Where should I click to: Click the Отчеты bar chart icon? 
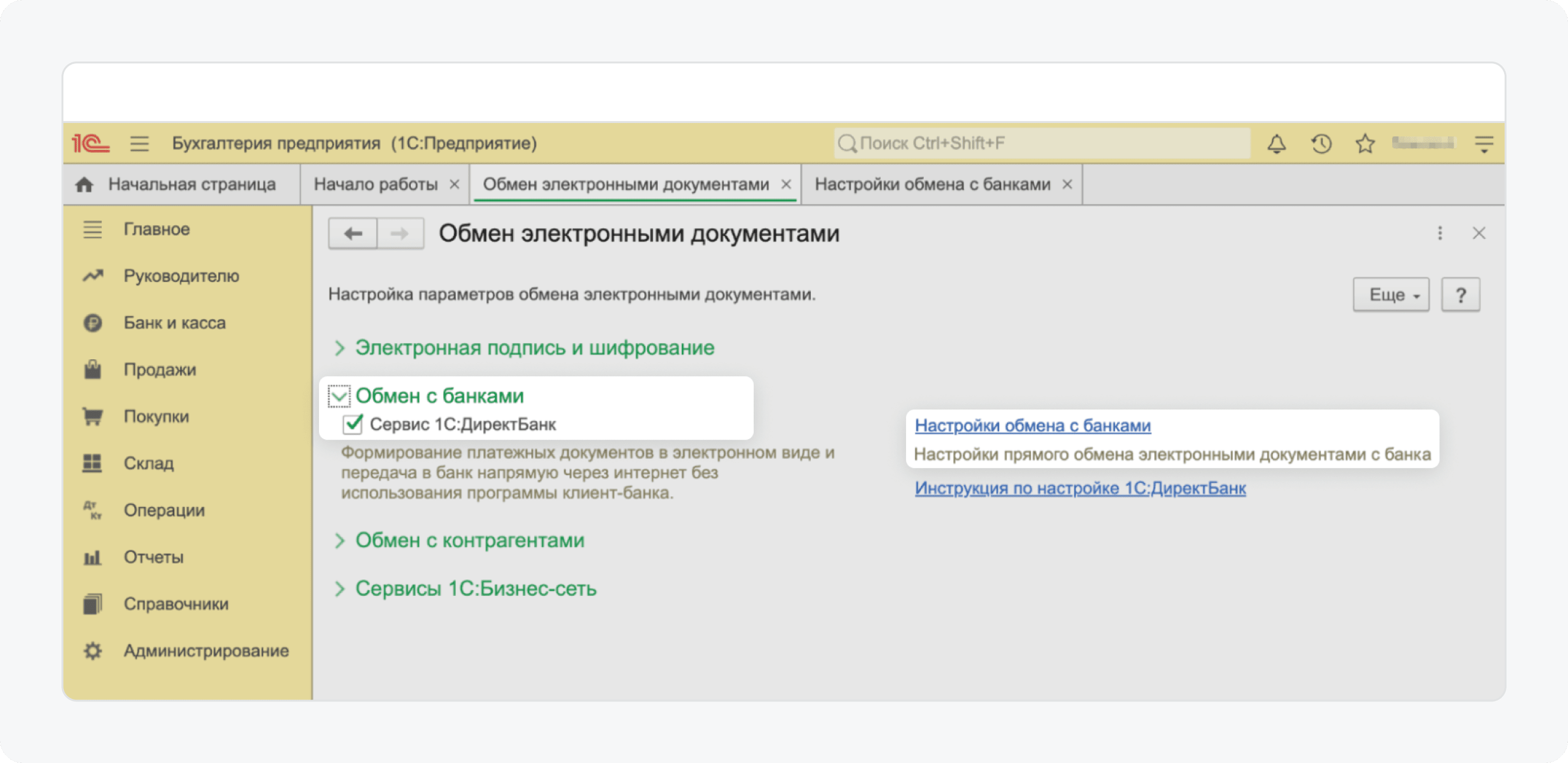93,557
